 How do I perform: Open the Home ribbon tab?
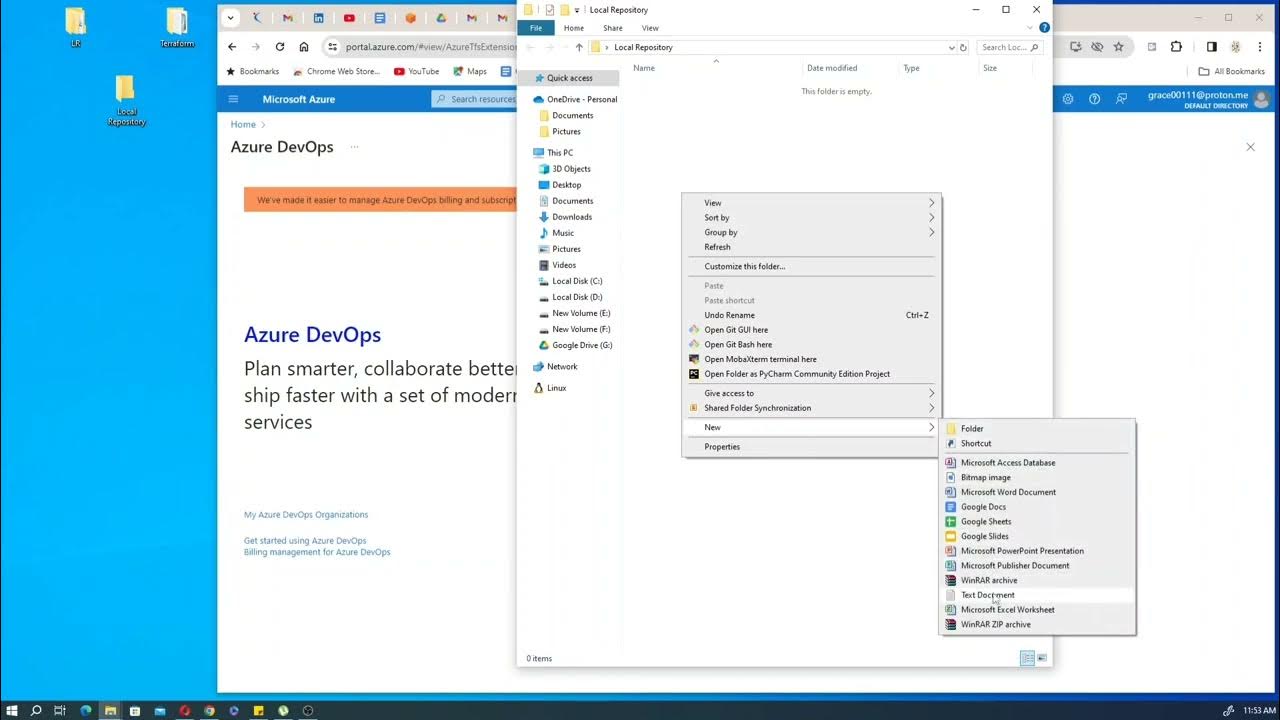click(574, 28)
